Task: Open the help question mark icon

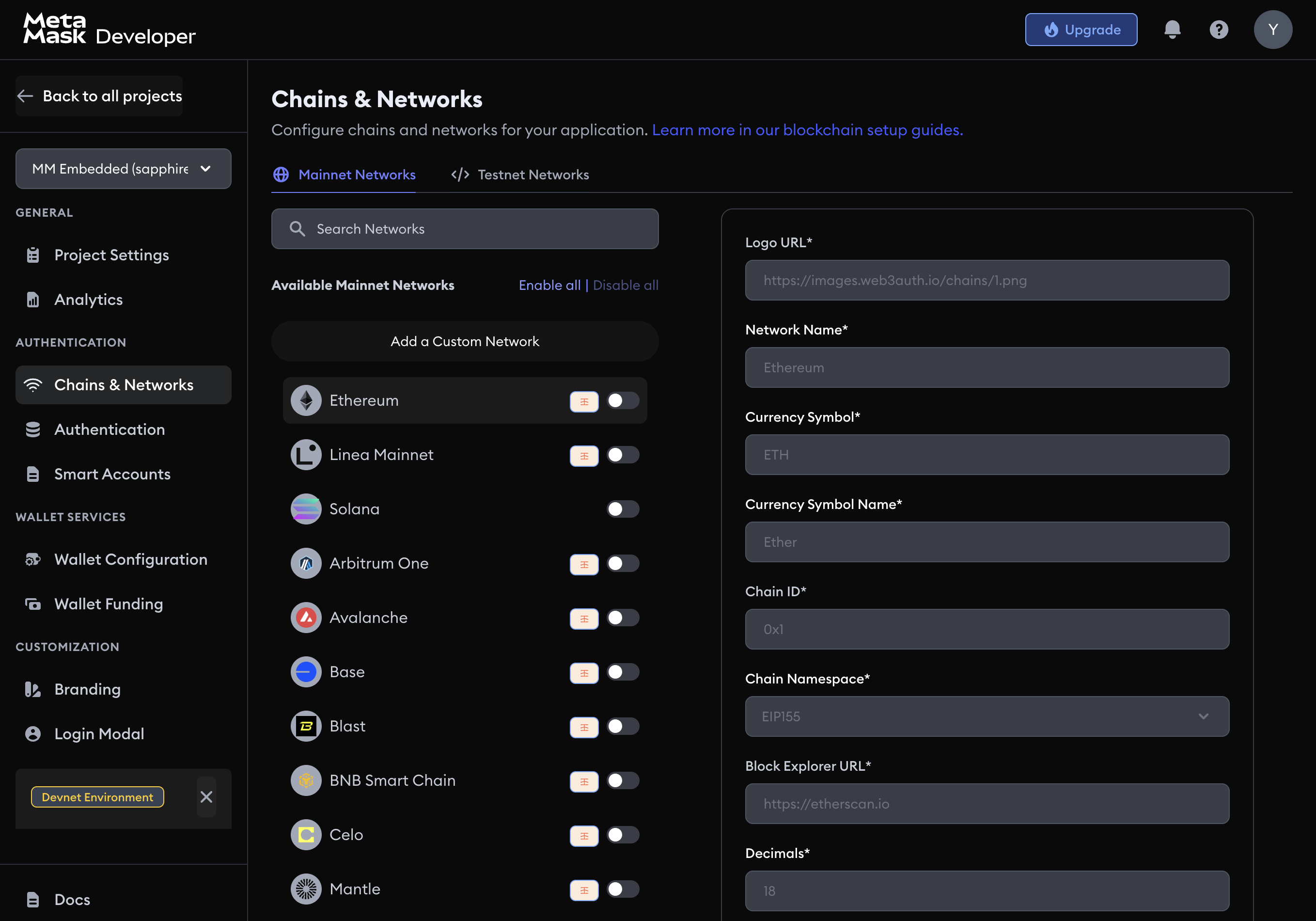Action: (1219, 29)
